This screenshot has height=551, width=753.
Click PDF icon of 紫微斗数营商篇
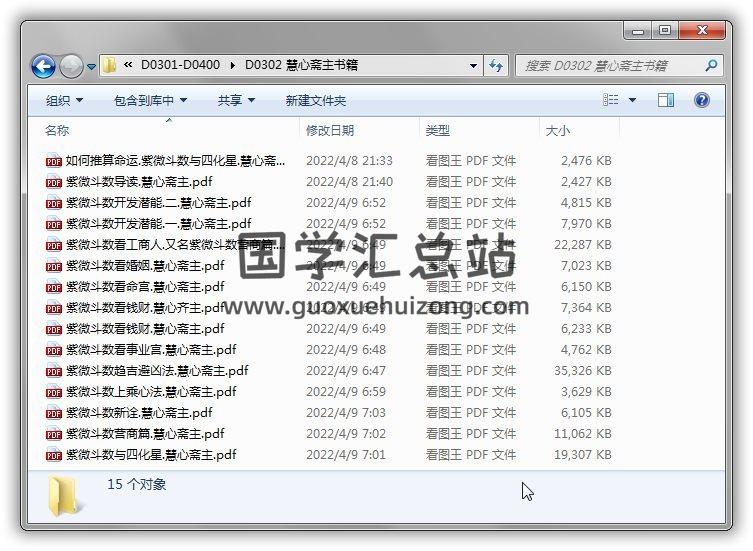click(54, 434)
